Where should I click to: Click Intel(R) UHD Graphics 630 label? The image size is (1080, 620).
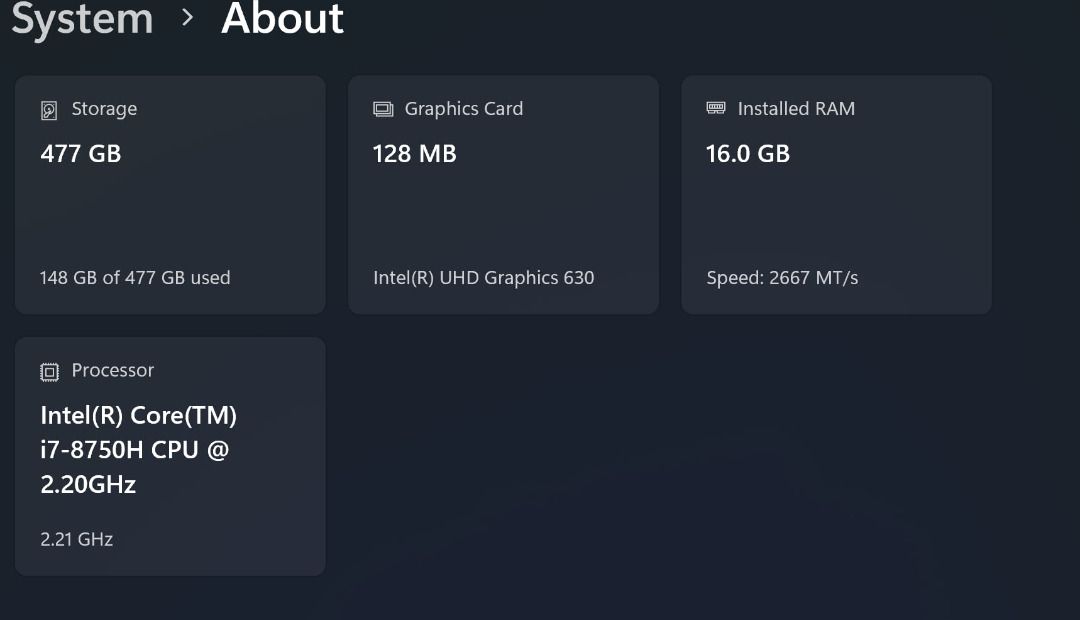tap(484, 278)
